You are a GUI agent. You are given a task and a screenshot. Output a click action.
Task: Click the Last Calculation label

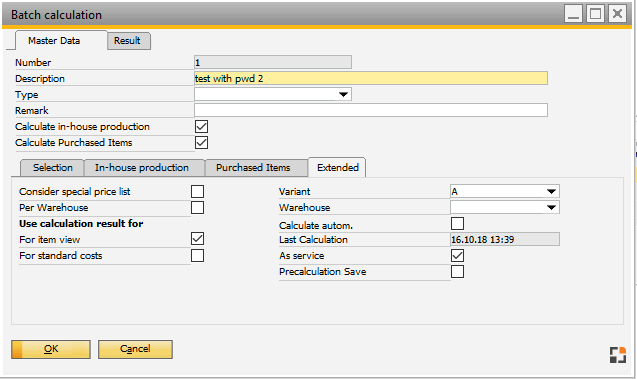[x=313, y=239]
